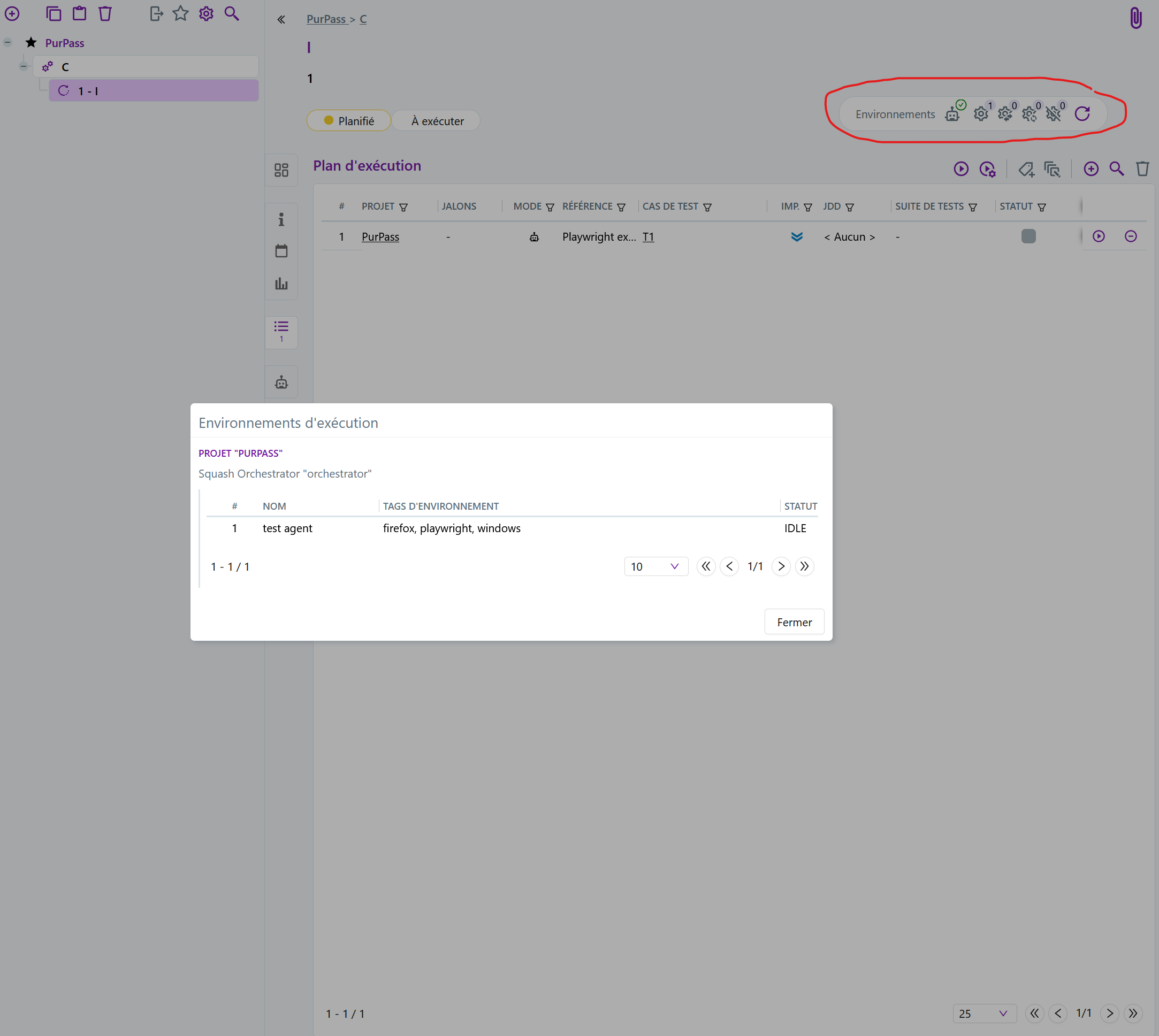Screen dimensions: 1159x1036
Task: Collapse the PurPass project tree node
Action: pyautogui.click(x=8, y=43)
